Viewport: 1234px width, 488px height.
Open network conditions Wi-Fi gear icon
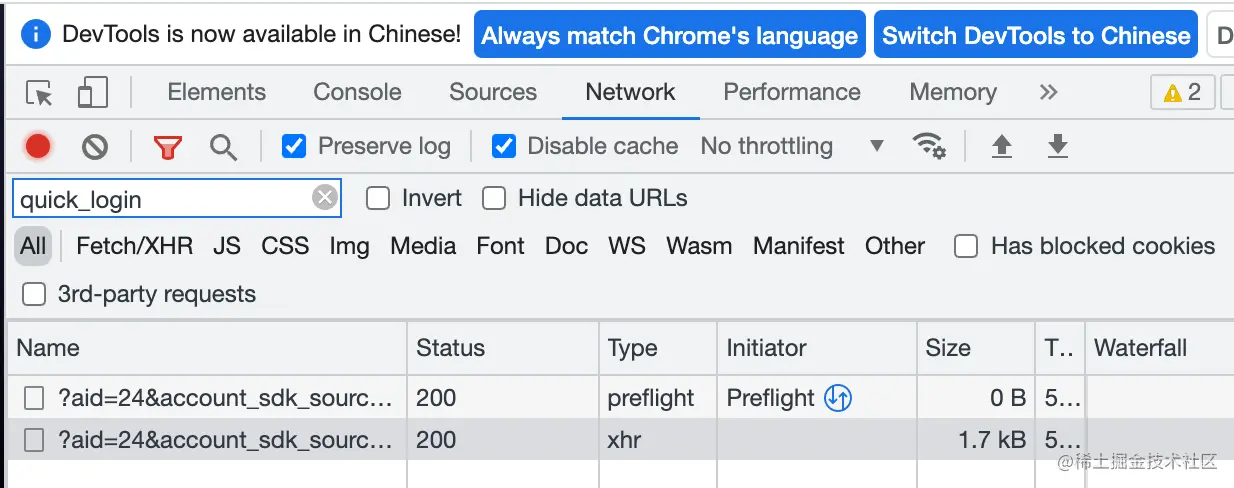coord(930,146)
